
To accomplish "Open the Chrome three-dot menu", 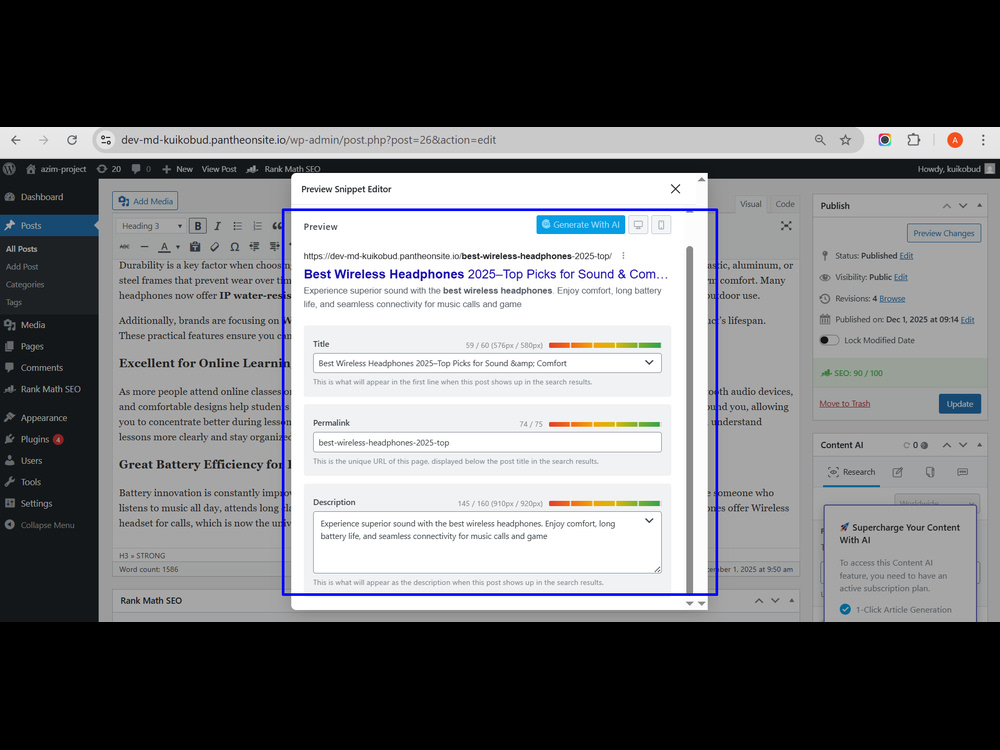I will point(983,140).
